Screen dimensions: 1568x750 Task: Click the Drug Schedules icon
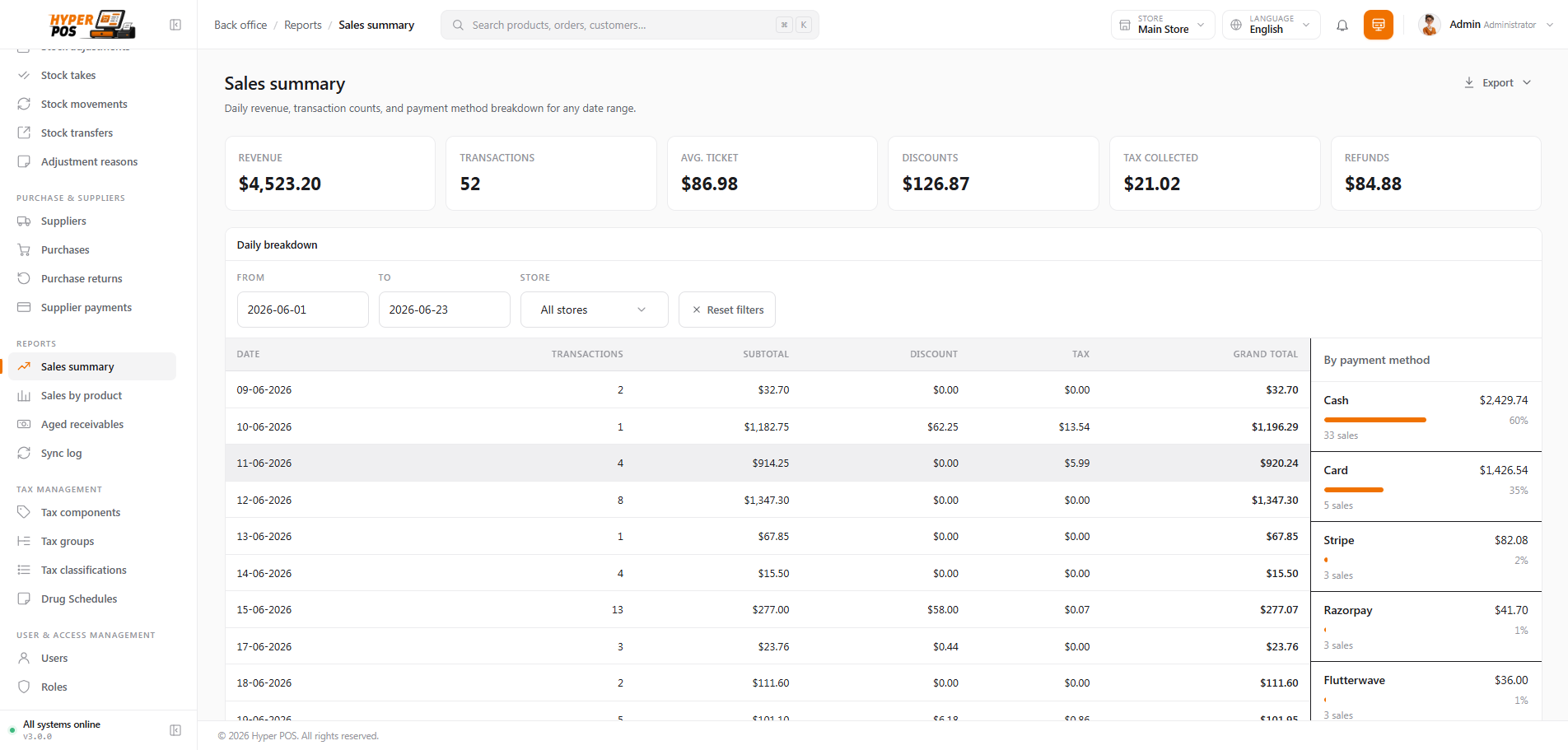24,599
